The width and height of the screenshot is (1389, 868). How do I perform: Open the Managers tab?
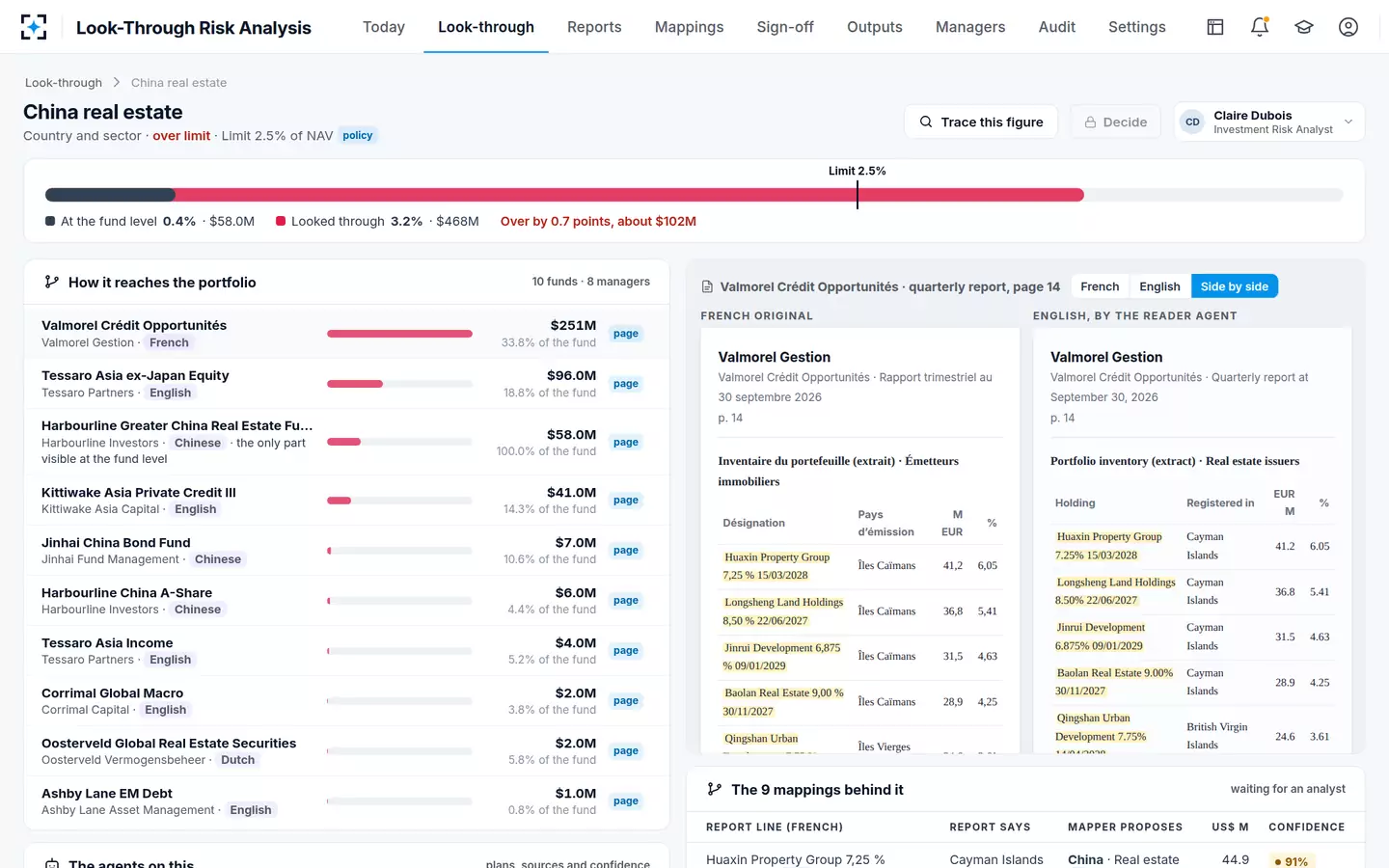(970, 27)
